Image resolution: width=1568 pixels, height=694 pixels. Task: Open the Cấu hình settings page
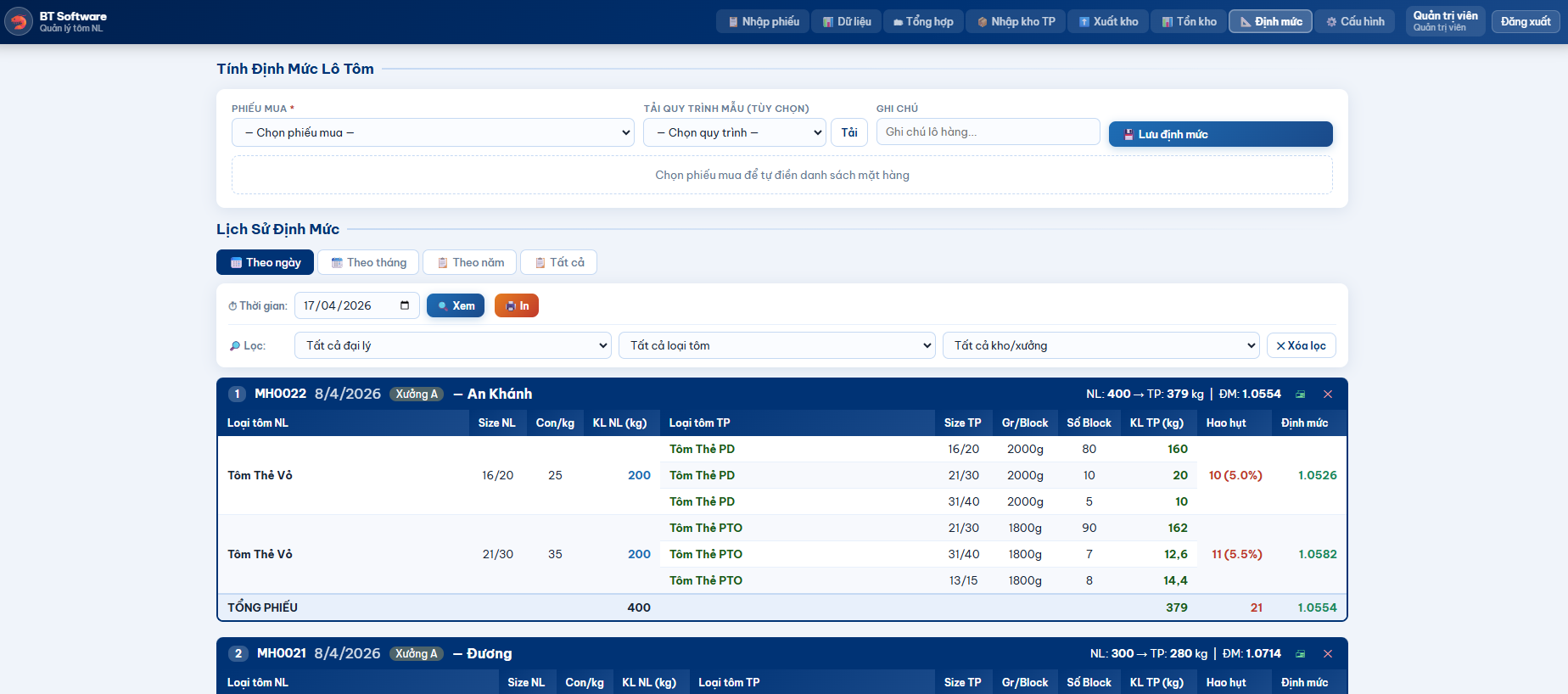(x=1355, y=21)
